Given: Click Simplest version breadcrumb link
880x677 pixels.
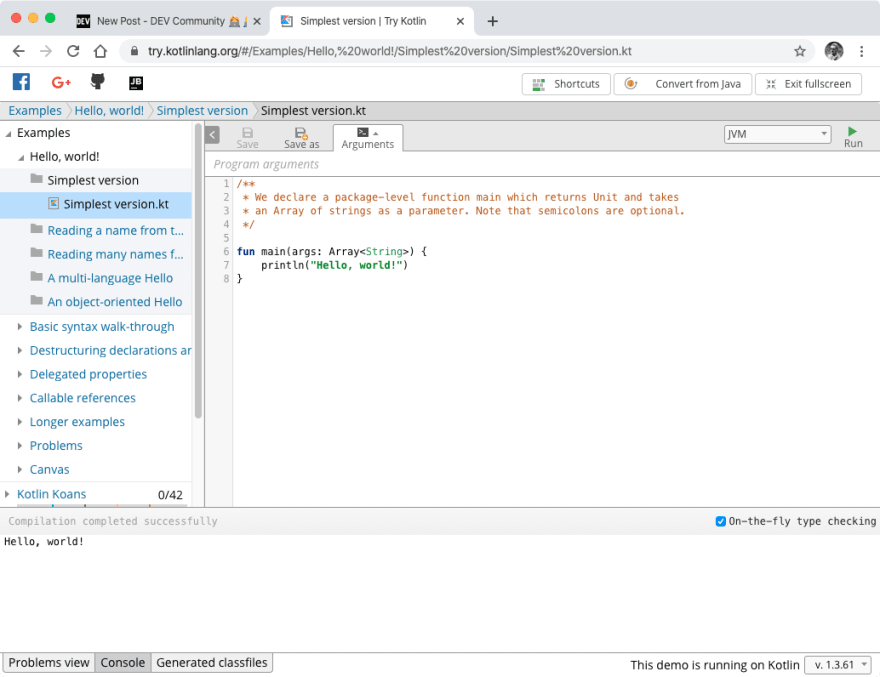Looking at the screenshot, I should tap(202, 111).
